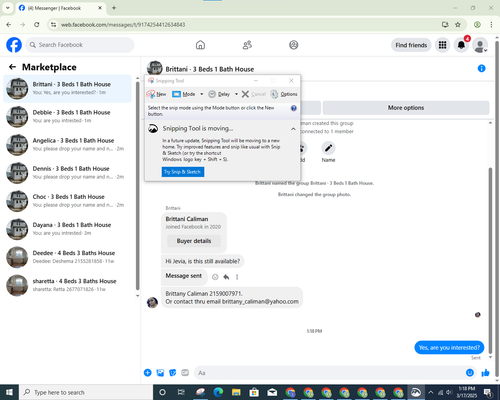
Task: Open the Brittani 3 Beds 1 Bath conversation
Action: tap(67, 89)
